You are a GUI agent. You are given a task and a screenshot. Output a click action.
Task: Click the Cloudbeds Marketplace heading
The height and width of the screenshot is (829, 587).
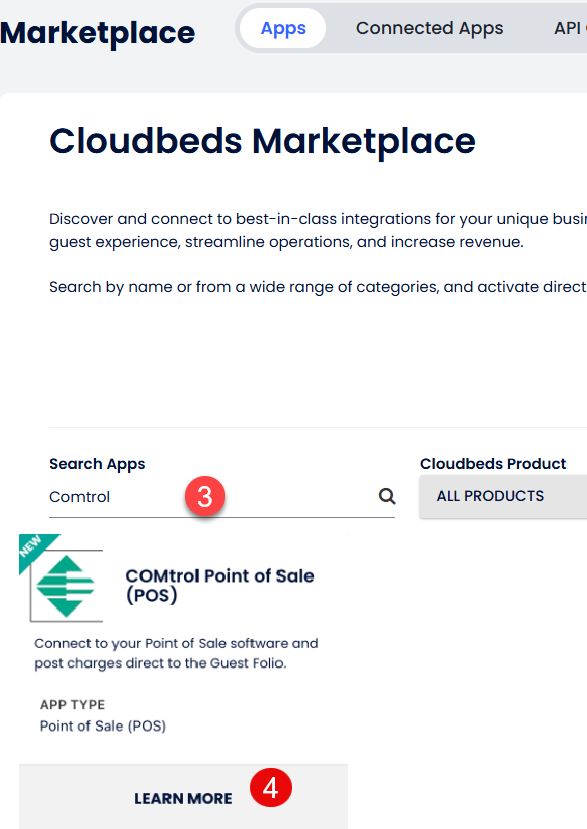[x=262, y=141]
